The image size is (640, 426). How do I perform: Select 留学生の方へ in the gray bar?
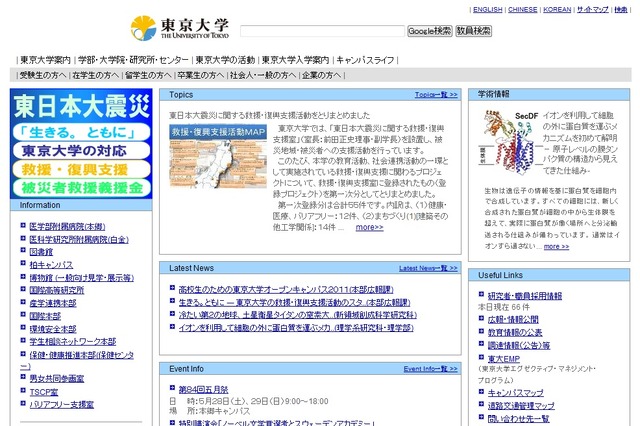pos(148,75)
